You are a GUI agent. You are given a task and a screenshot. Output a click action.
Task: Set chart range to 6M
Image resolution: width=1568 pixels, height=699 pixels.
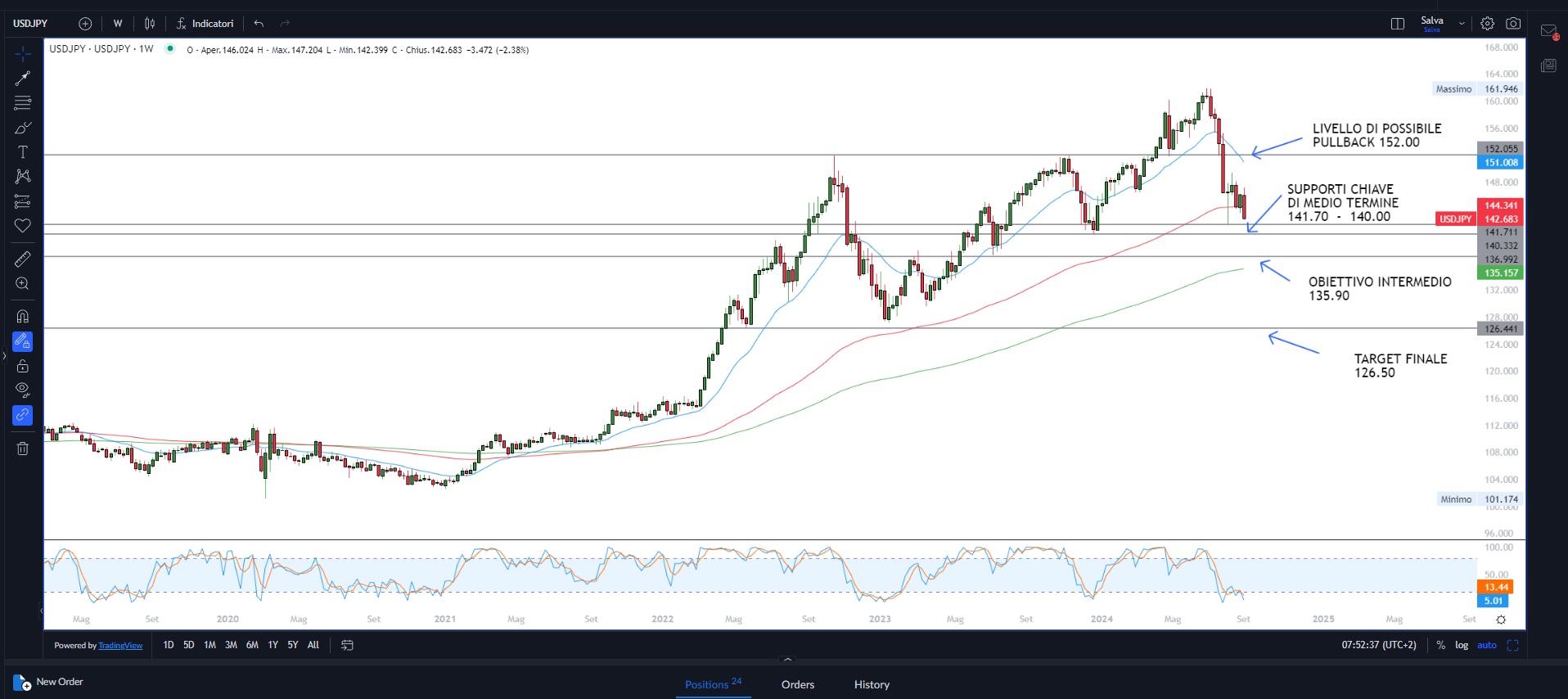[x=253, y=645]
